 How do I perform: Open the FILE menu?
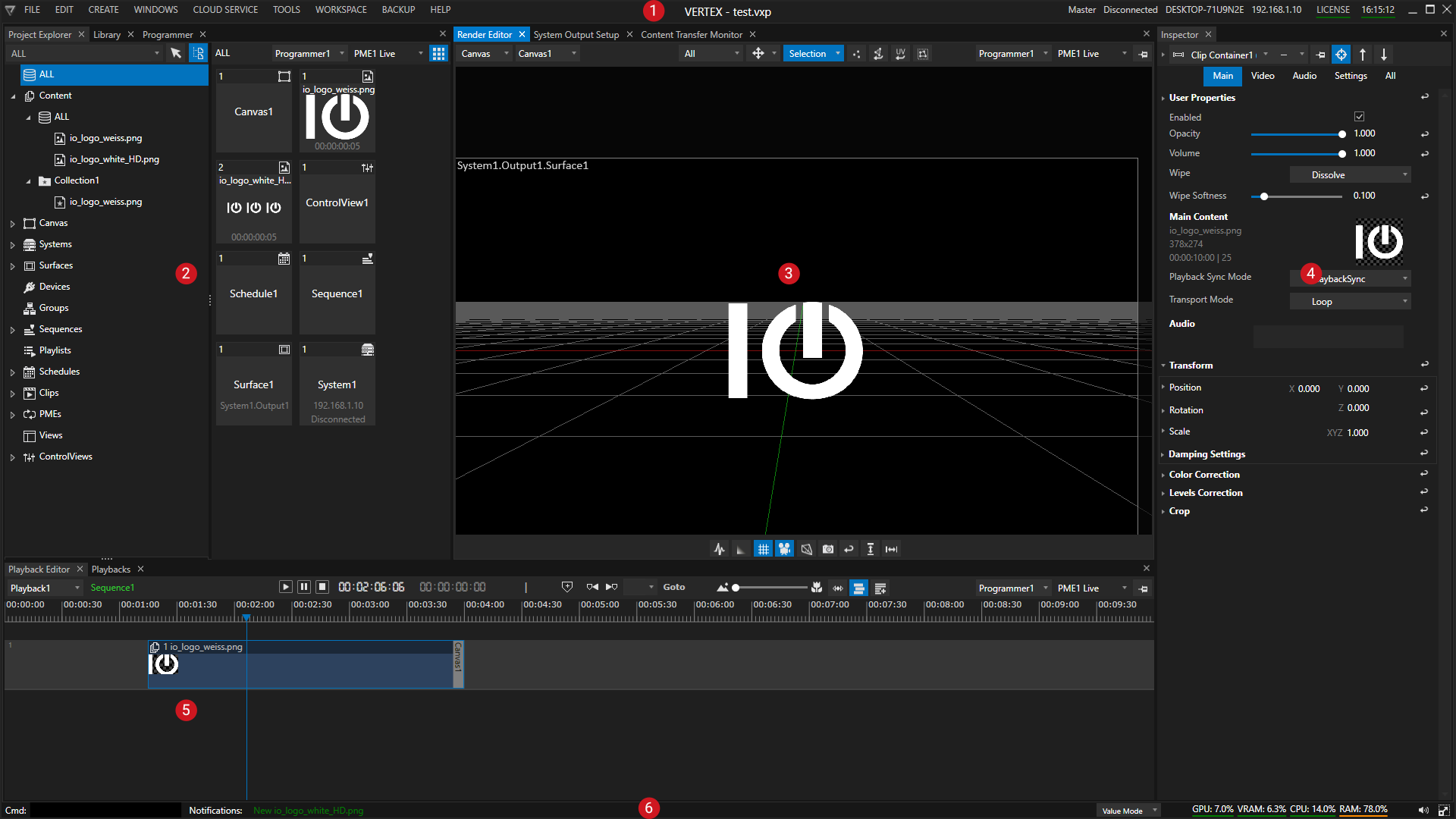click(x=33, y=10)
